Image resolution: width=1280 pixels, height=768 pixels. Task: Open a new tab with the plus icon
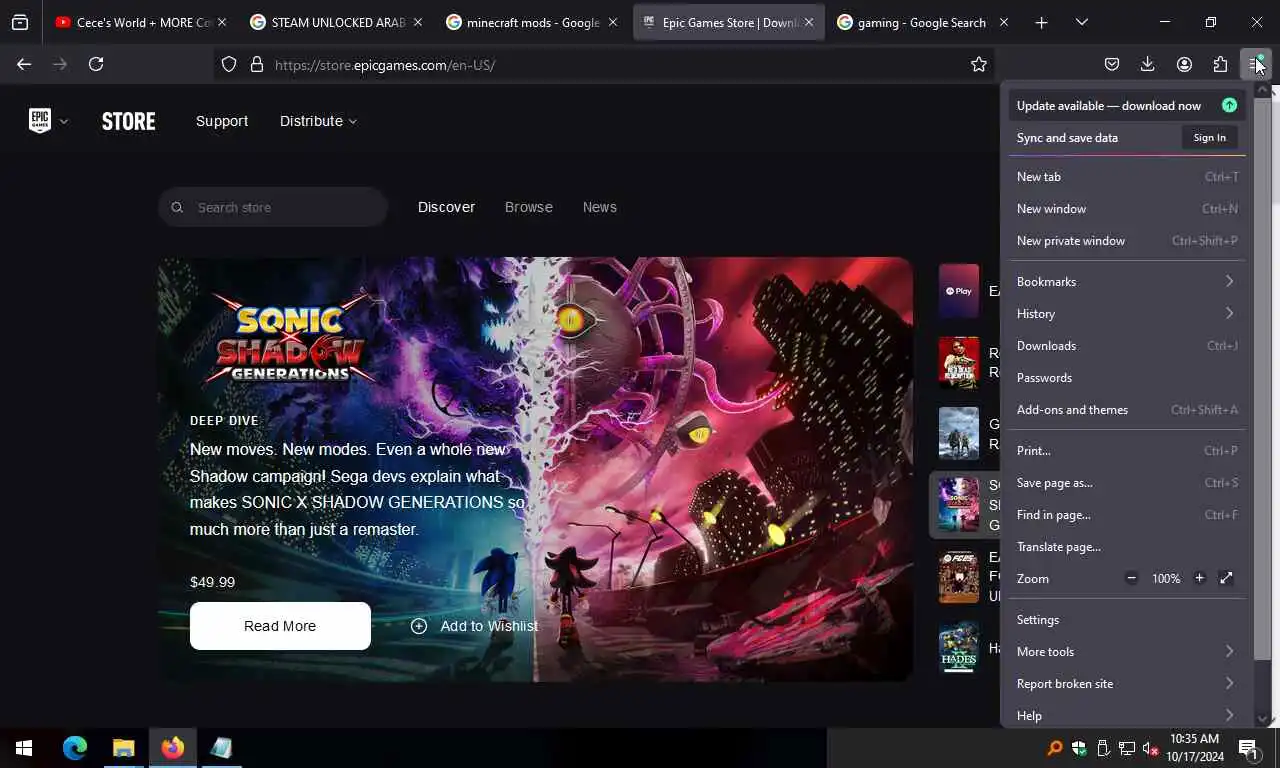coord(1041,22)
